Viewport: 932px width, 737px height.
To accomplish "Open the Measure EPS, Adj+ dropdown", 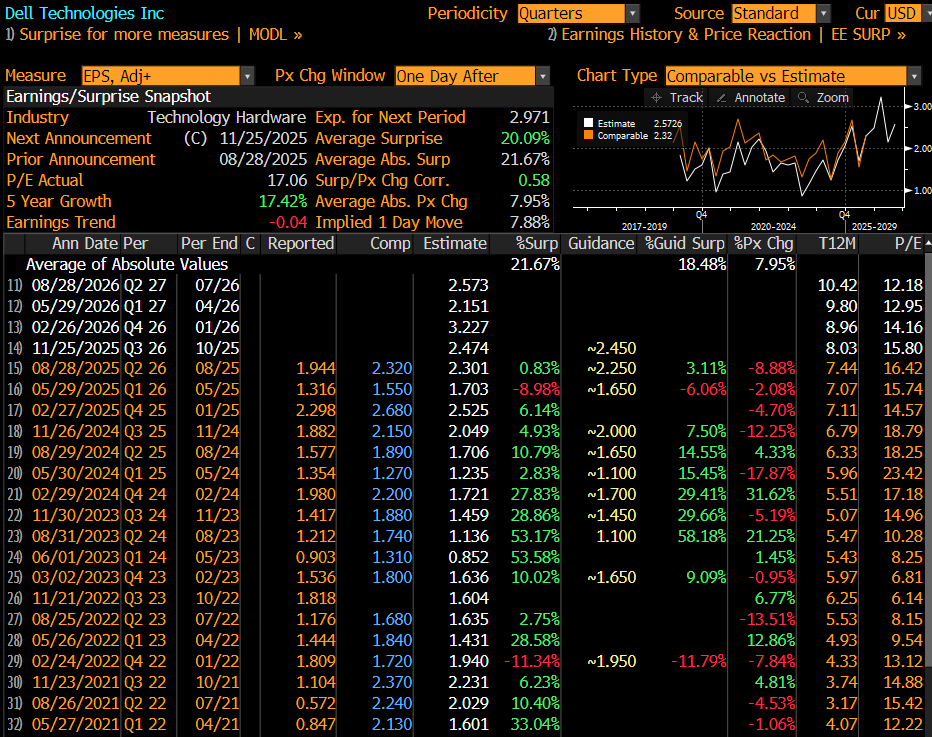I will 247,76.
